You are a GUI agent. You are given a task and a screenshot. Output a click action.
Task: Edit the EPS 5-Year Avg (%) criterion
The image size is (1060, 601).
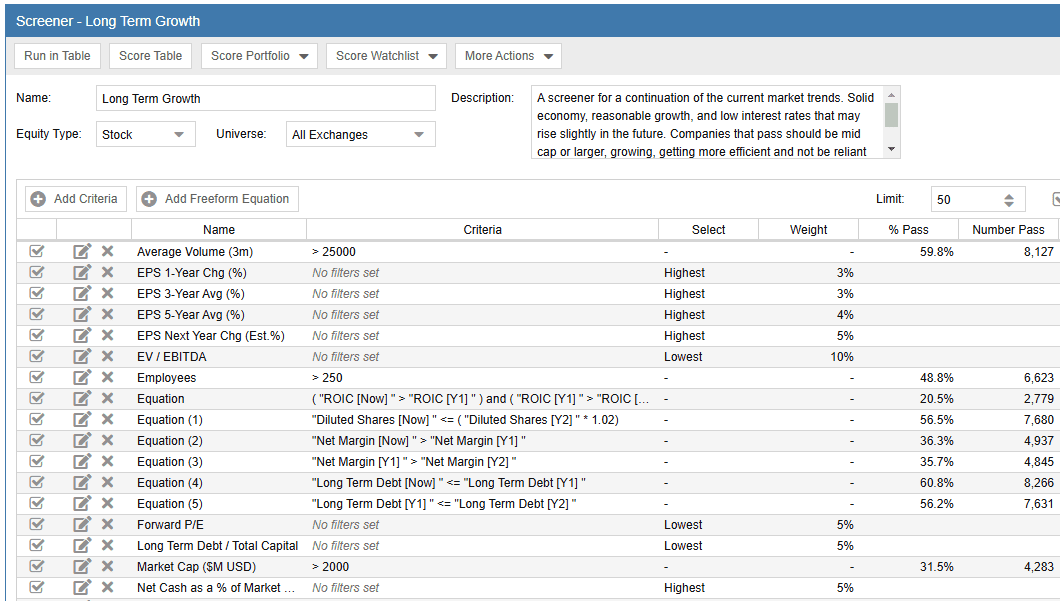point(82,314)
